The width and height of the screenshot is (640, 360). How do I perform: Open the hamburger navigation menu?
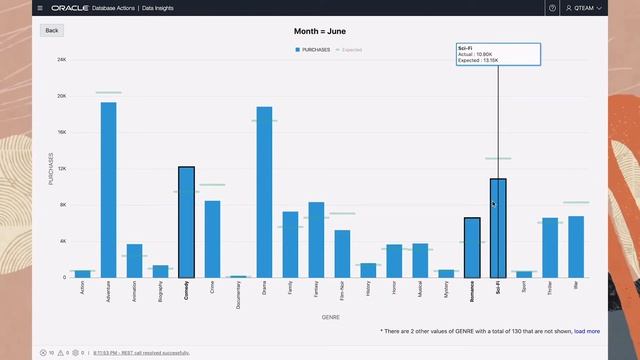pos(40,8)
